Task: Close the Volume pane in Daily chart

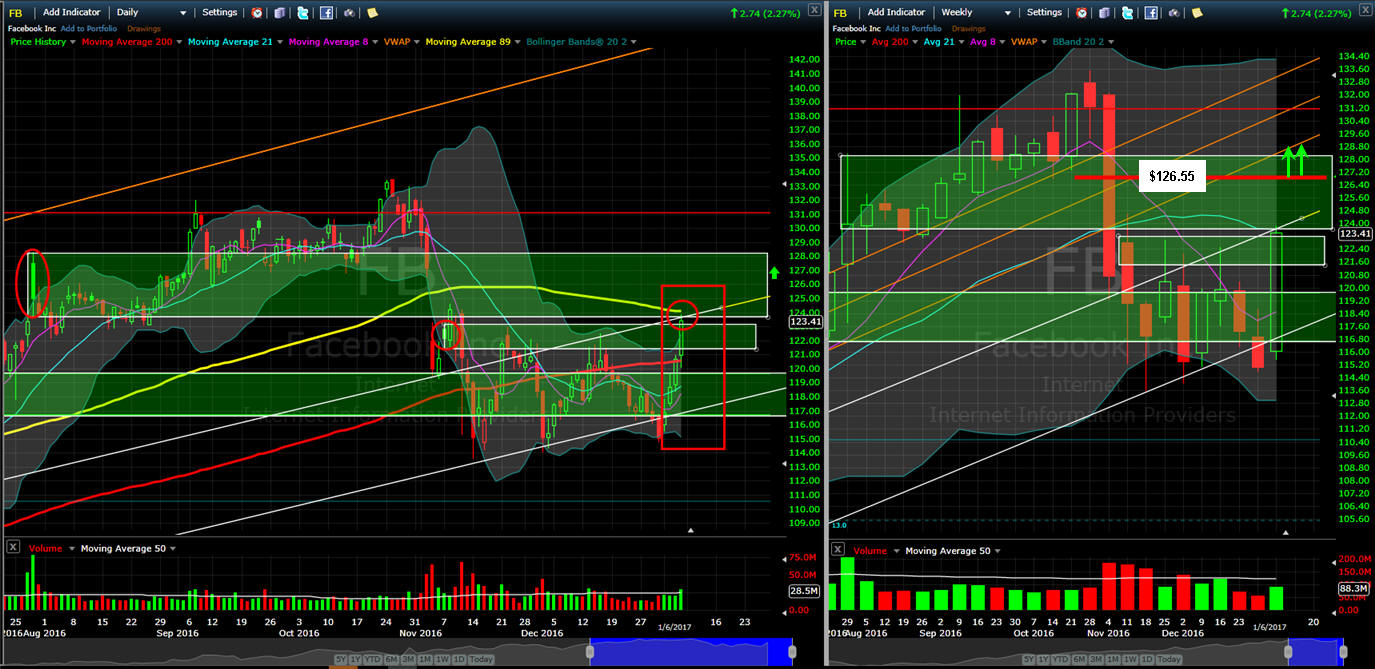Action: [13, 548]
